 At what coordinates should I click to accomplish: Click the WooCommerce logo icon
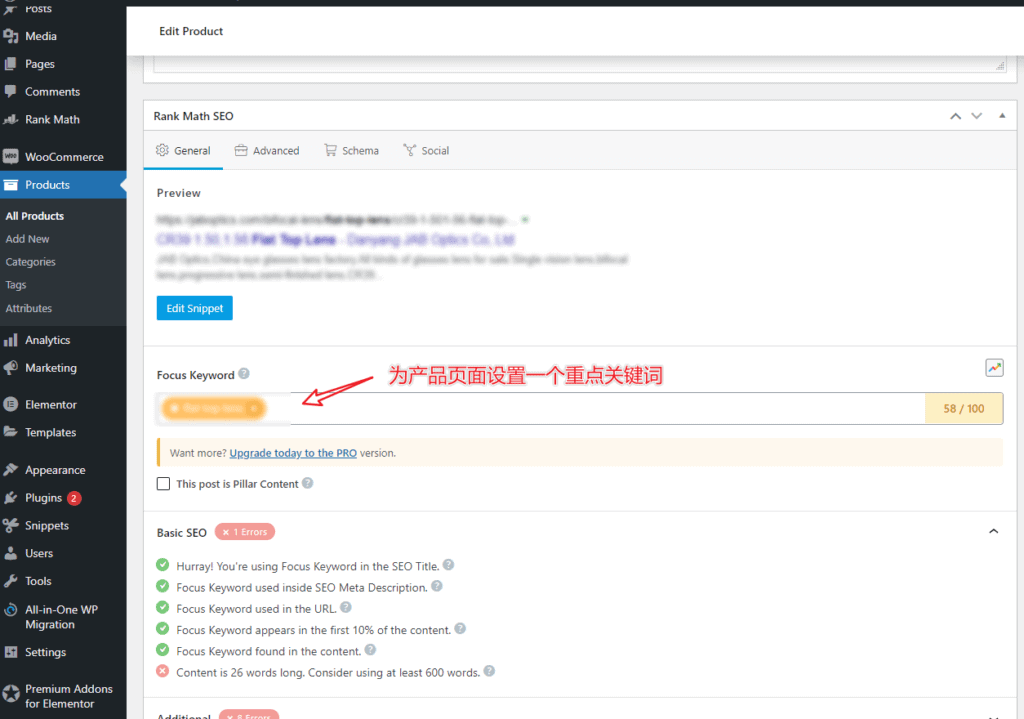pyautogui.click(x=10, y=156)
